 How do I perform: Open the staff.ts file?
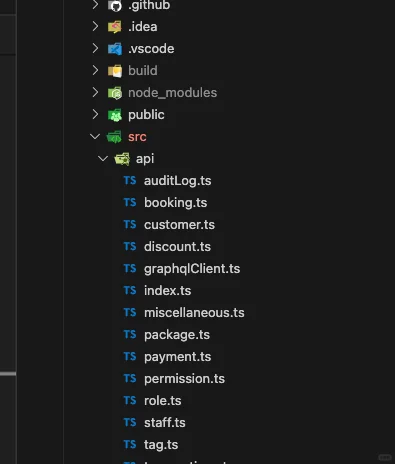(165, 423)
